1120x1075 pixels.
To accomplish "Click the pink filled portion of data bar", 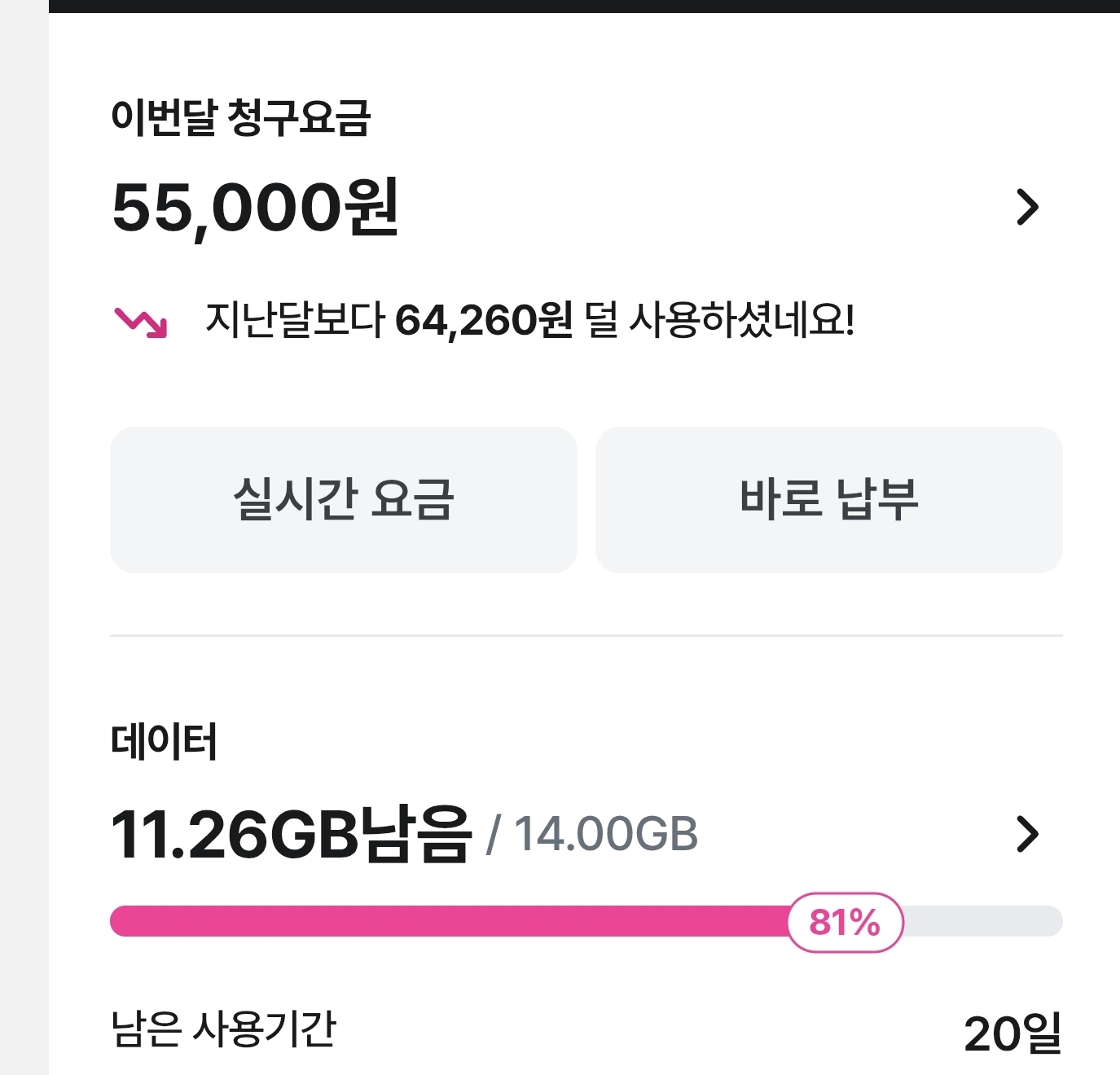I will (448, 921).
